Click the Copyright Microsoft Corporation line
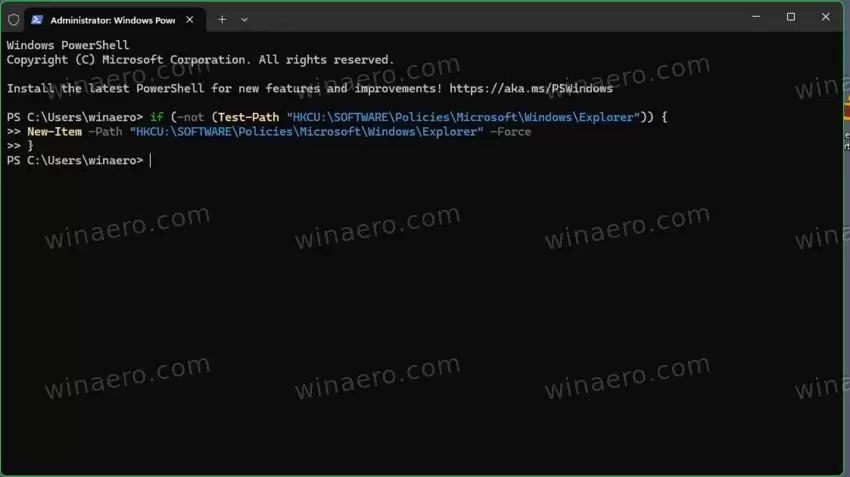 pyautogui.click(x=200, y=60)
